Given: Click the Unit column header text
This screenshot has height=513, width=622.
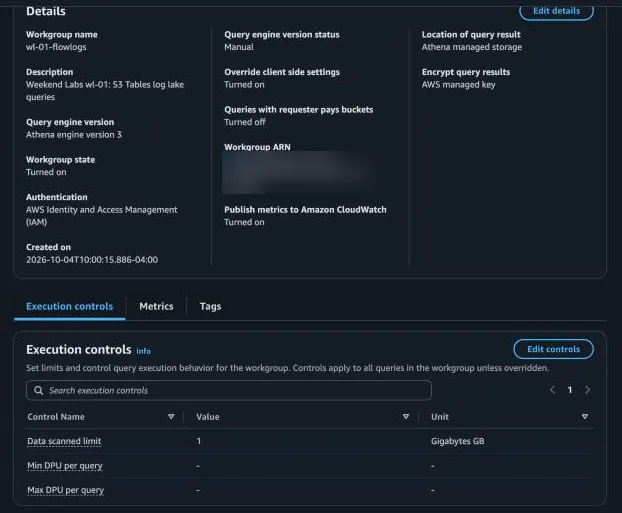Looking at the screenshot, I should click(x=440, y=417).
